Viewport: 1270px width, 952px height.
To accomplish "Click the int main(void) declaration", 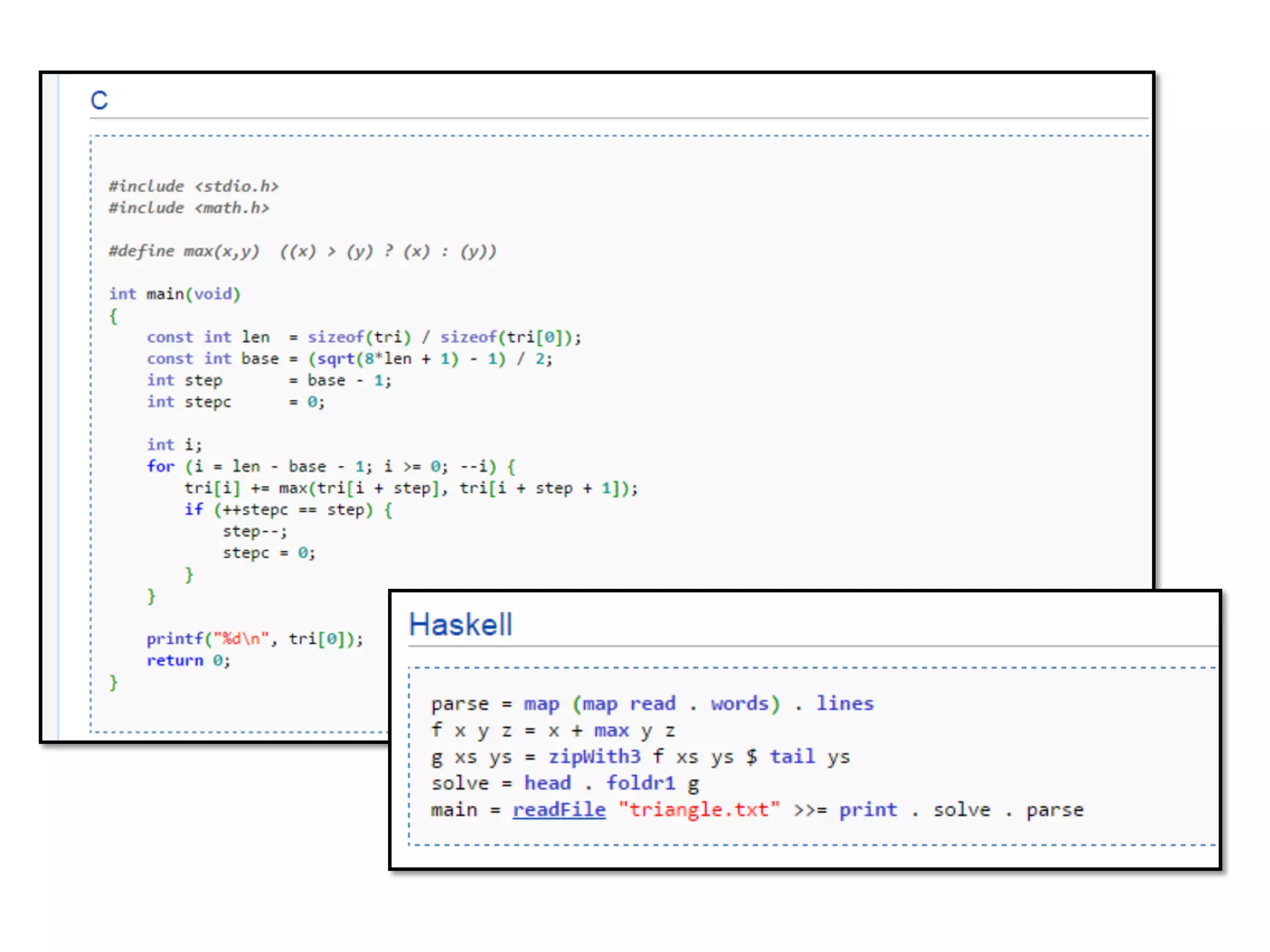I will point(174,294).
